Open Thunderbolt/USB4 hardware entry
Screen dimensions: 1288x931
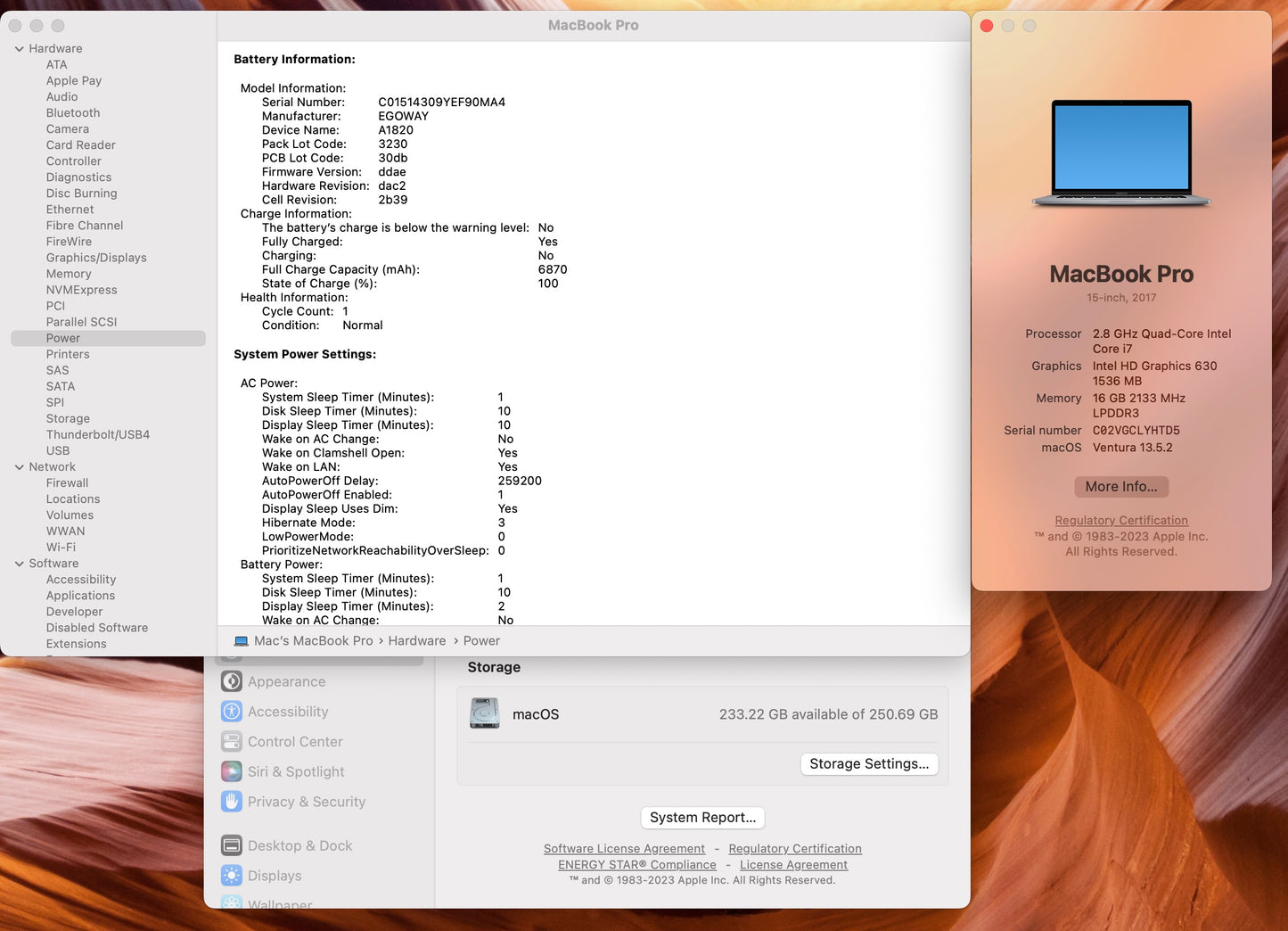click(x=98, y=434)
